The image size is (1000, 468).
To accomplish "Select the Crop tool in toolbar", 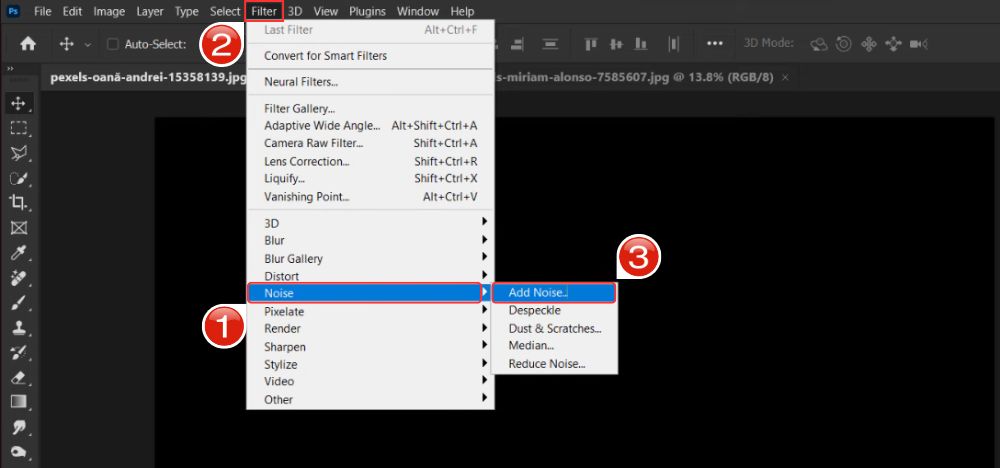I will [x=18, y=202].
